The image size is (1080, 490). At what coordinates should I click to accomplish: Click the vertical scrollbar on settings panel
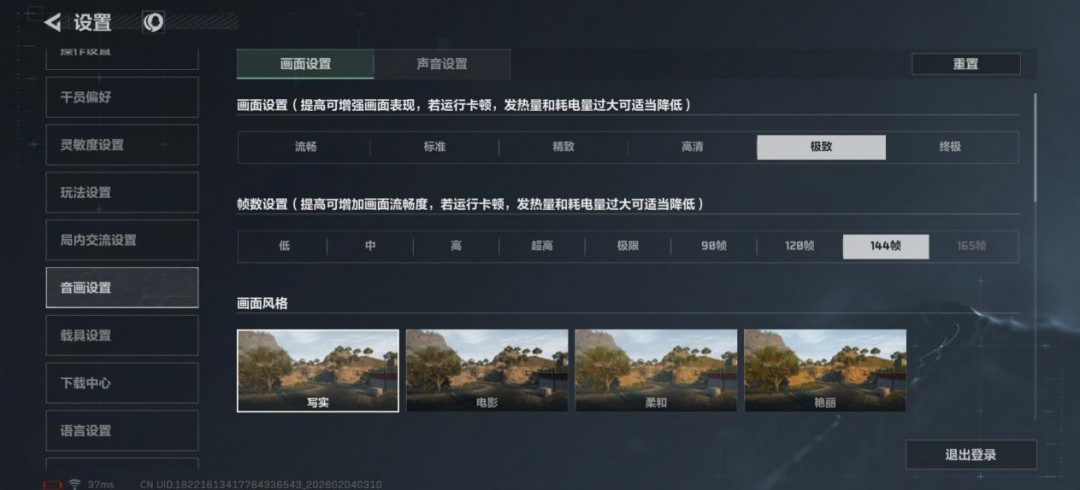[x=1035, y=147]
